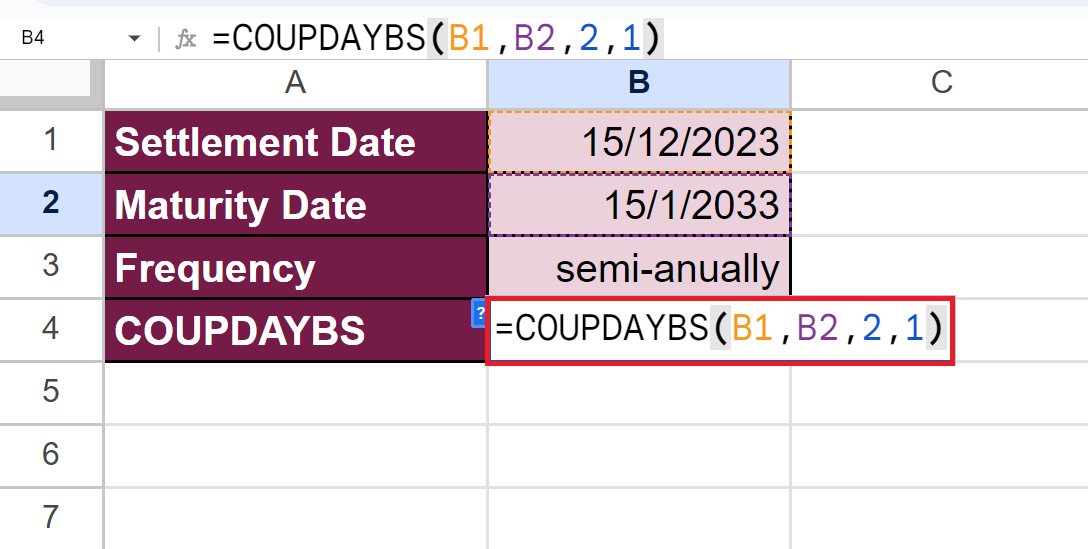Select the semi-anually cell

[639, 268]
